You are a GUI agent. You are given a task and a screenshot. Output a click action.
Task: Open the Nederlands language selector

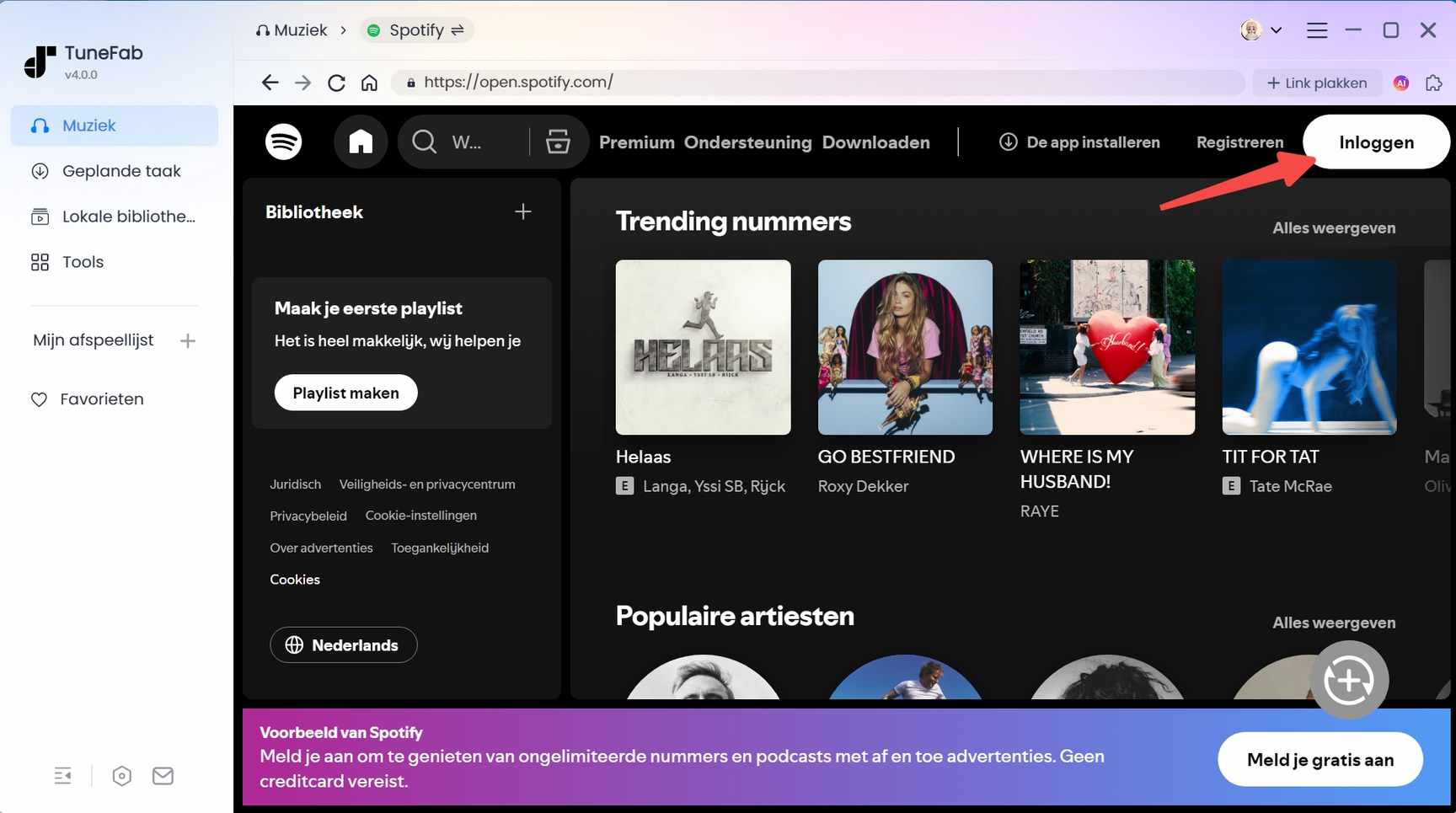pos(343,645)
